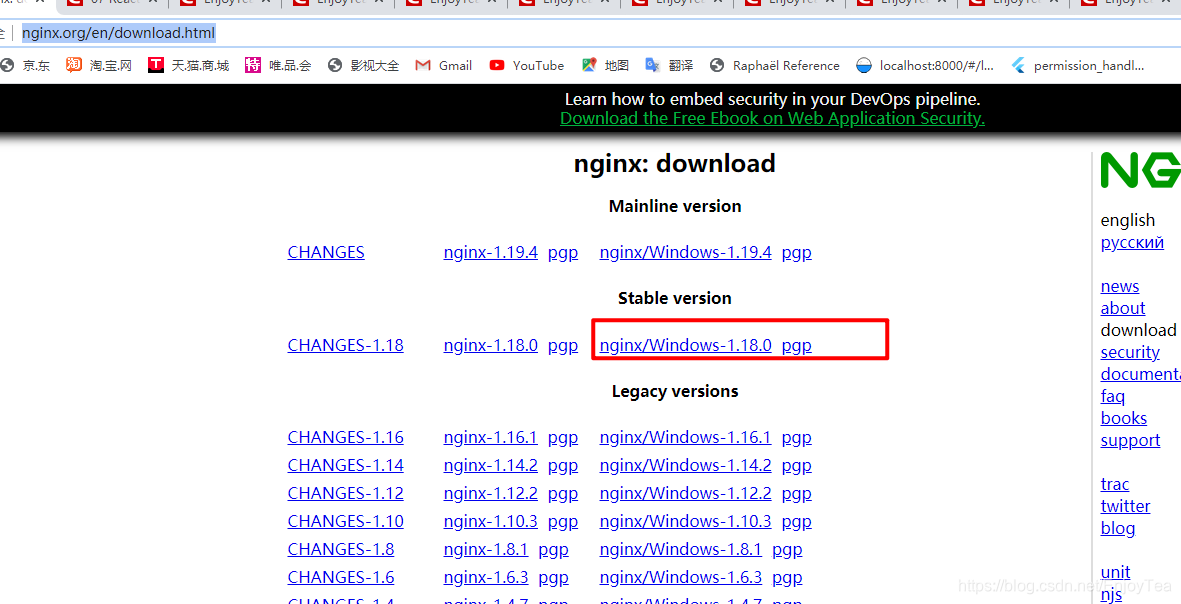The width and height of the screenshot is (1181, 604).
Task: Open the Gmail bookmark
Action: click(444, 66)
